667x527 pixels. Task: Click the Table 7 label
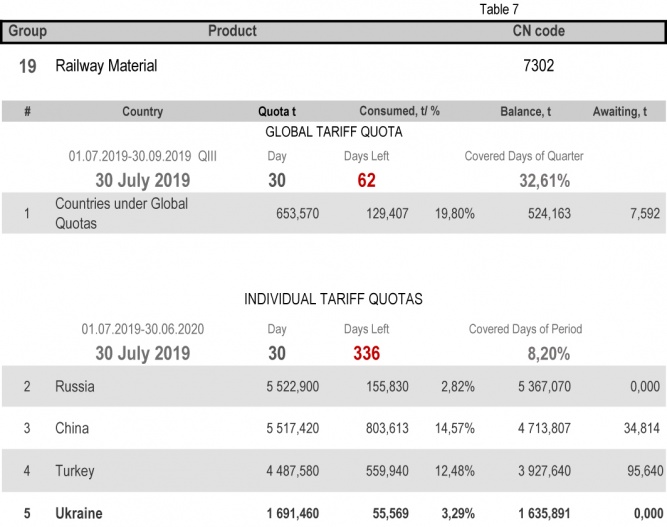pyautogui.click(x=500, y=9)
